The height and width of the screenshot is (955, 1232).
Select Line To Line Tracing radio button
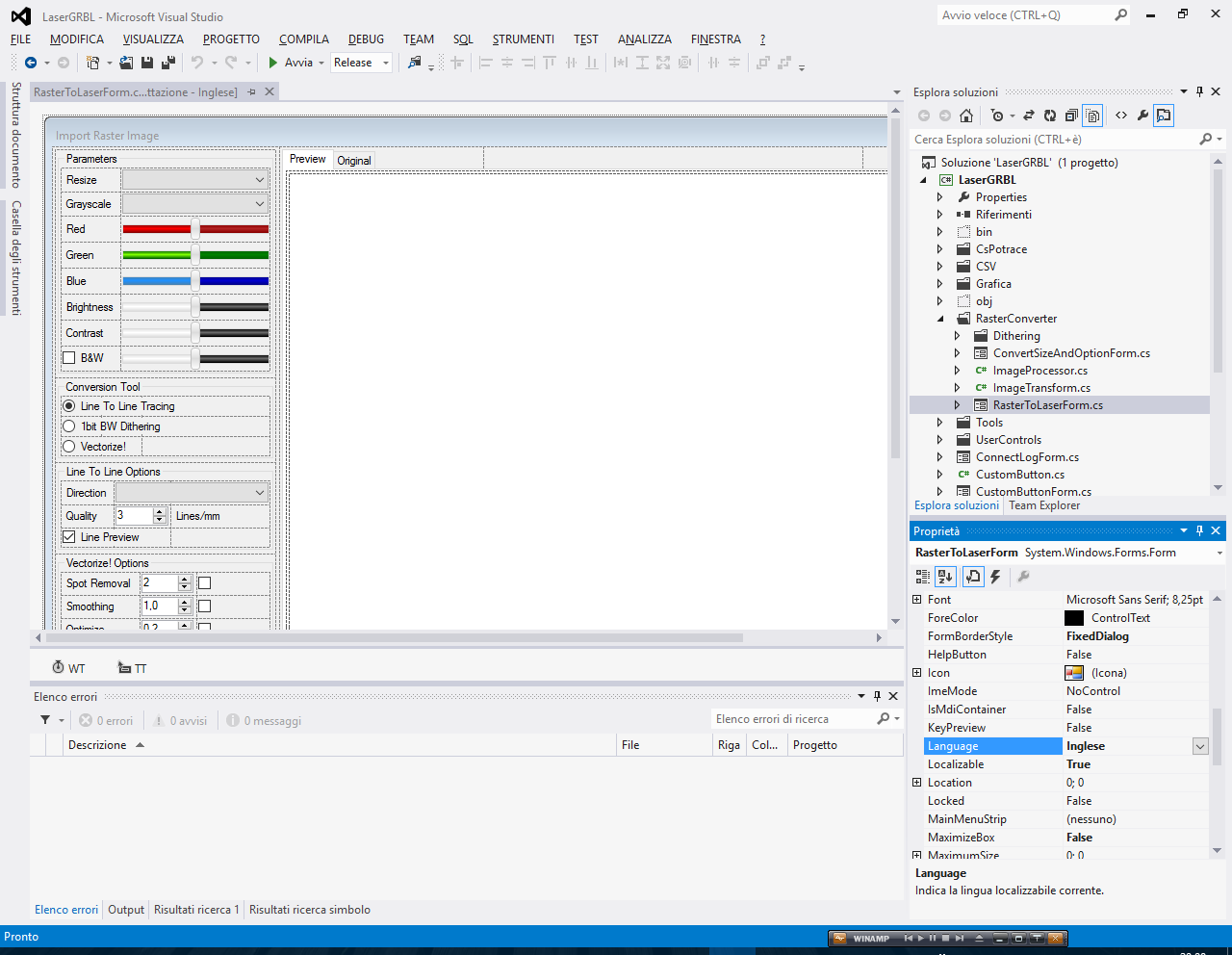click(x=69, y=406)
